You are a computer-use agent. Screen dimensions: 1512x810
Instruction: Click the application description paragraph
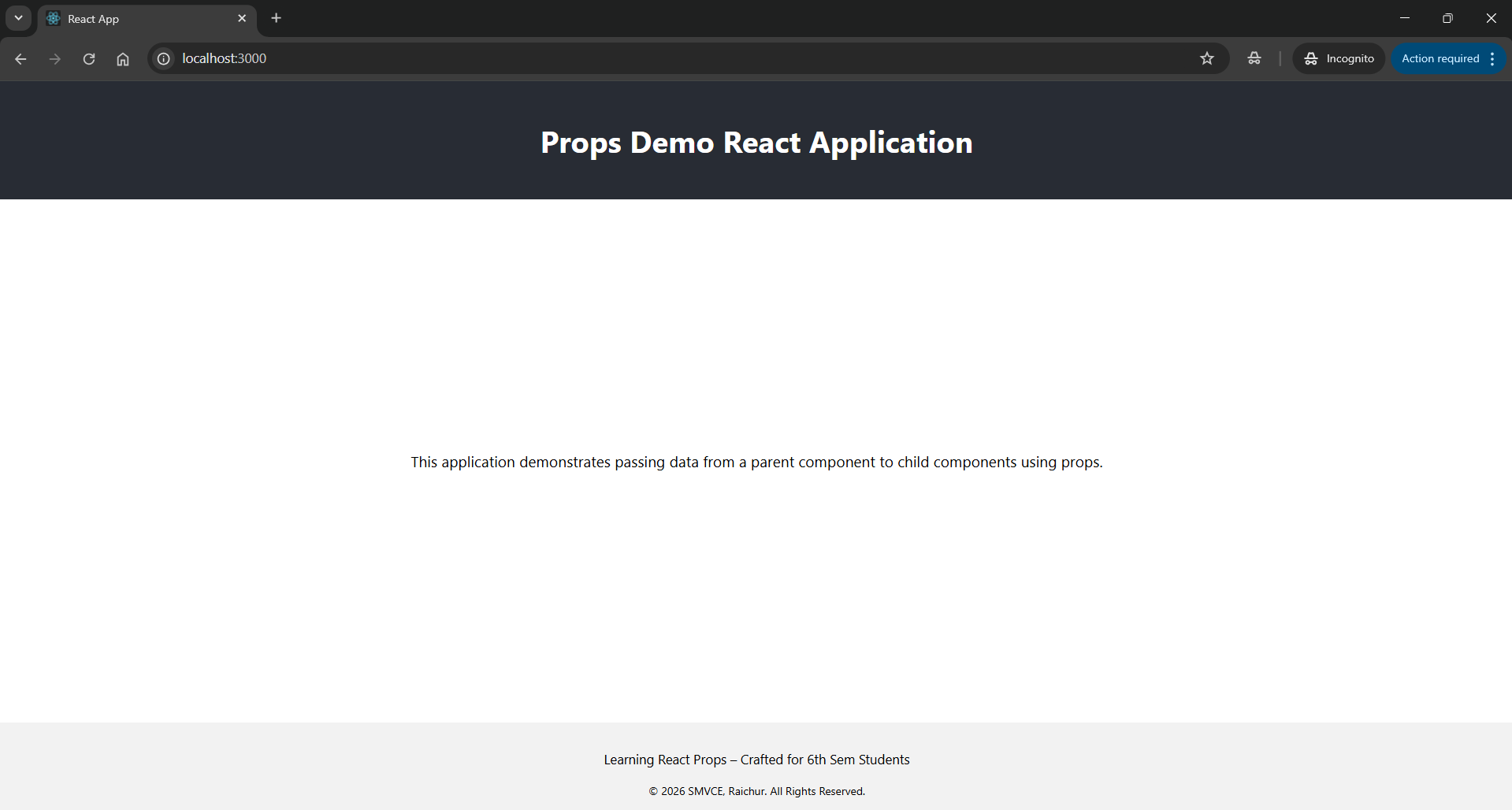[756, 463]
